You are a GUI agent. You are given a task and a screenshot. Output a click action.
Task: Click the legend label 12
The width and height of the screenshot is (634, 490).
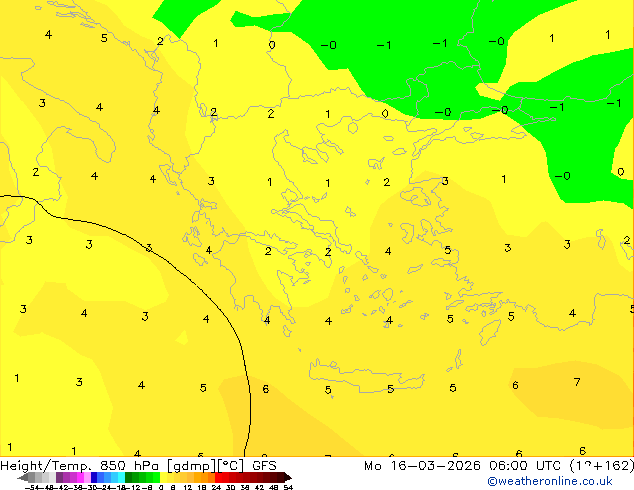tap(188, 487)
